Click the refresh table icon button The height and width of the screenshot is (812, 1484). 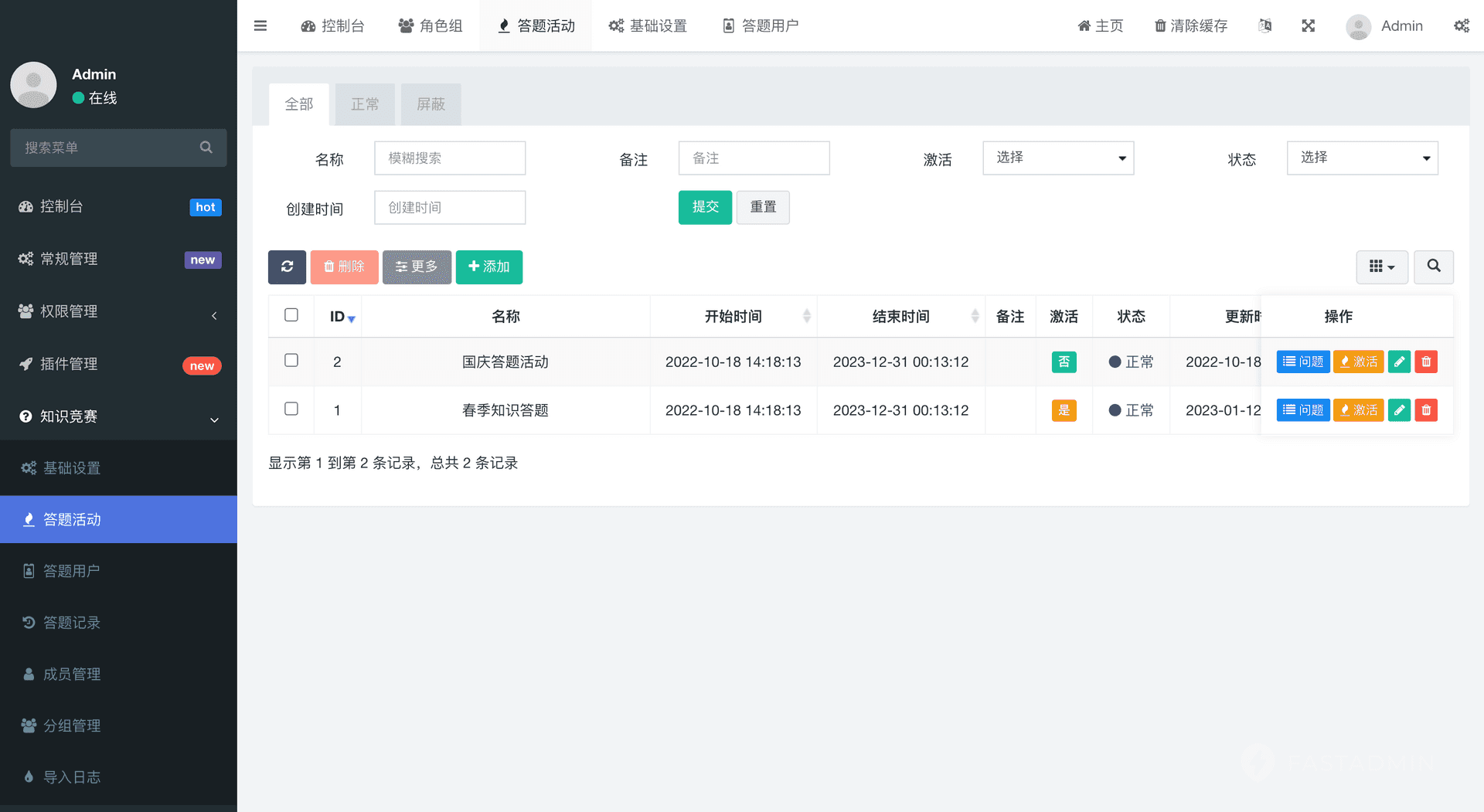287,267
